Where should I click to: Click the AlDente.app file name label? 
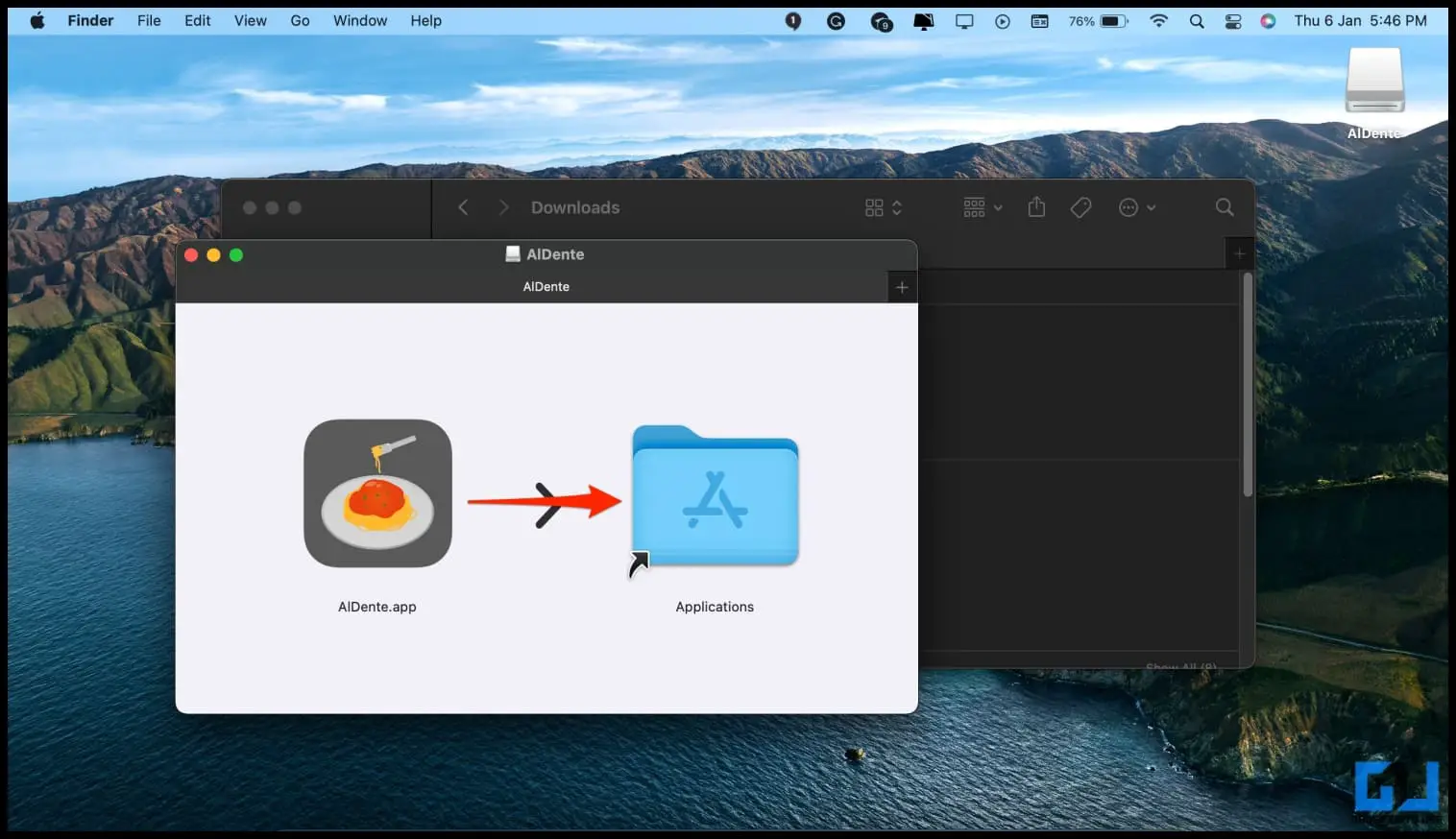click(377, 607)
